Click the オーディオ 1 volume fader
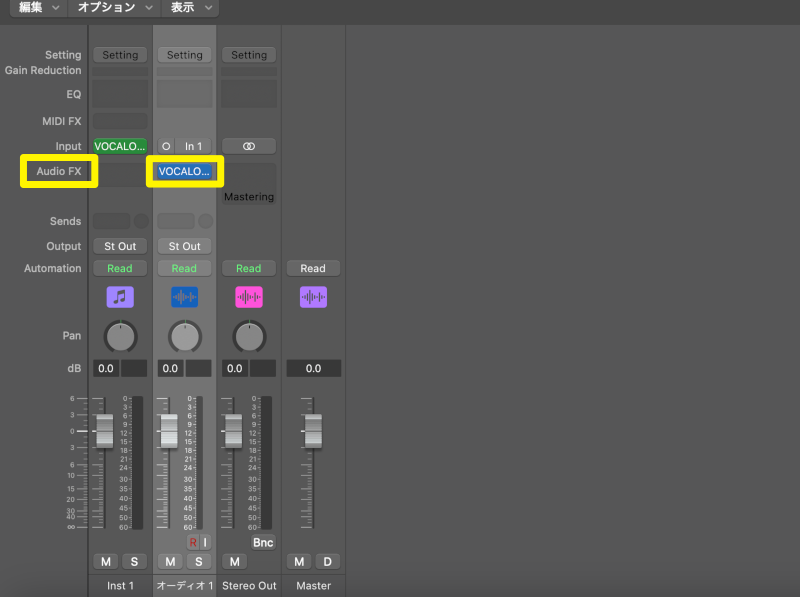The height and width of the screenshot is (597, 800). click(x=169, y=431)
